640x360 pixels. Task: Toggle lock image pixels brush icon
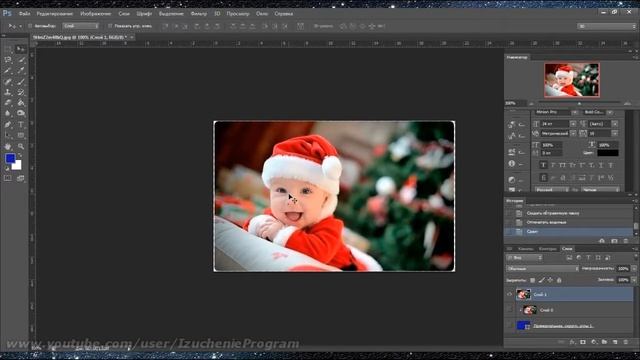point(542,280)
